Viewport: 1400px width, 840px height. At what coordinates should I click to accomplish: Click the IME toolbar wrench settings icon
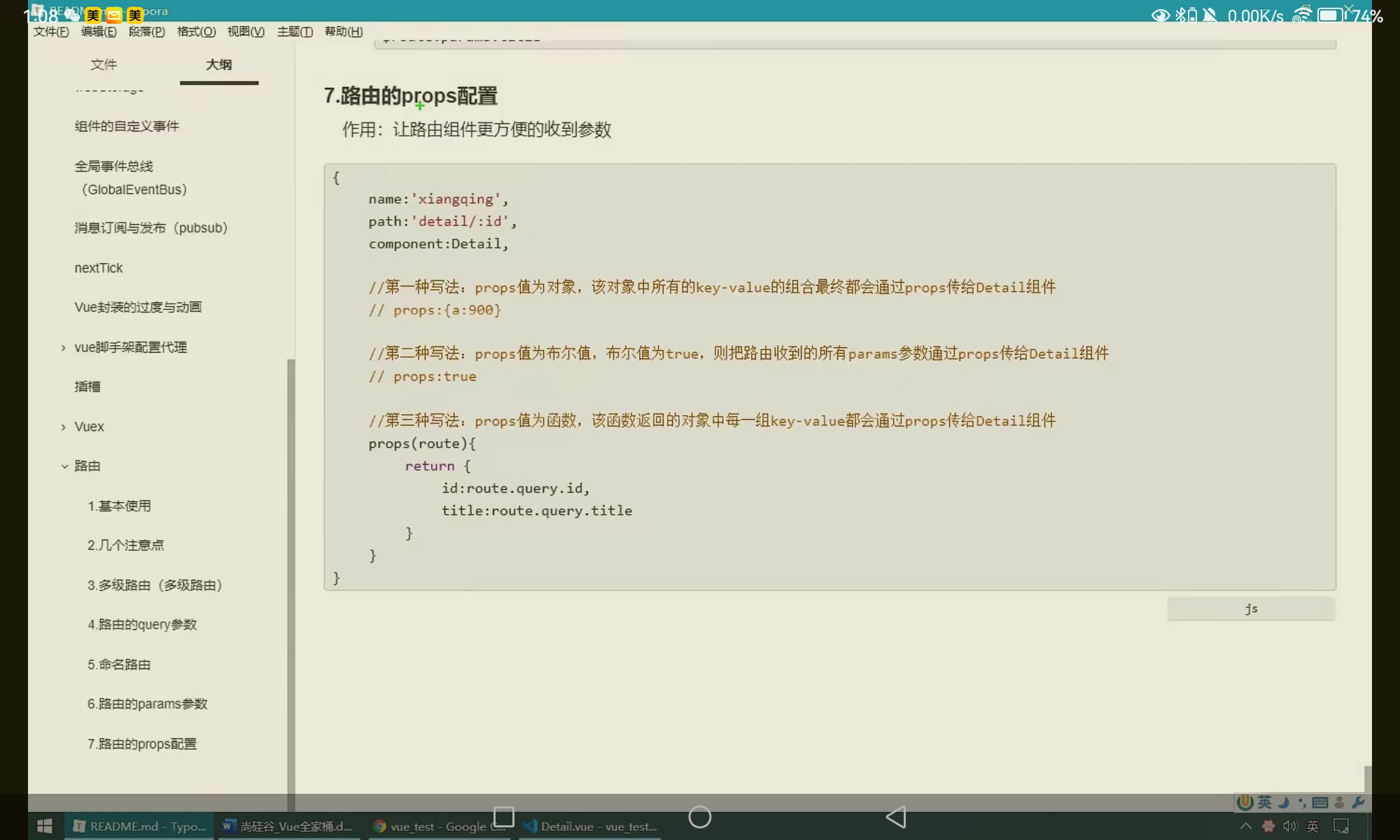tap(1358, 802)
